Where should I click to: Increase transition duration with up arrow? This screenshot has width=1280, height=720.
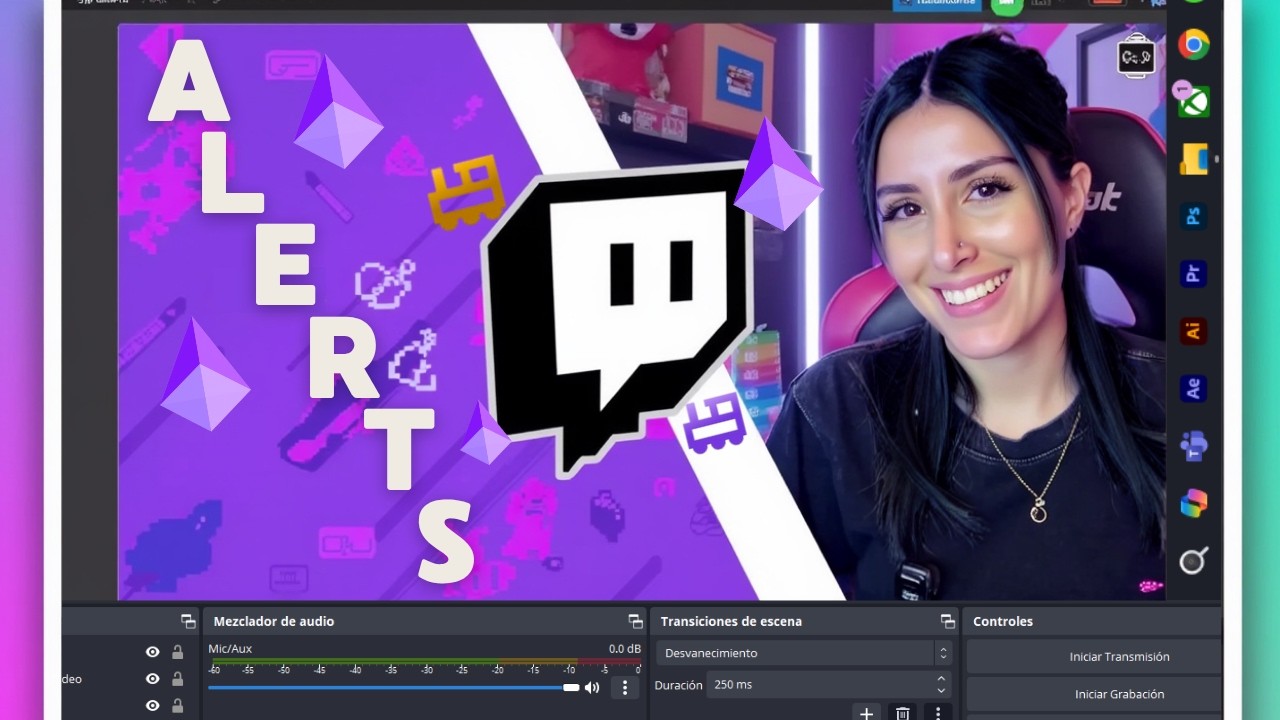941,679
